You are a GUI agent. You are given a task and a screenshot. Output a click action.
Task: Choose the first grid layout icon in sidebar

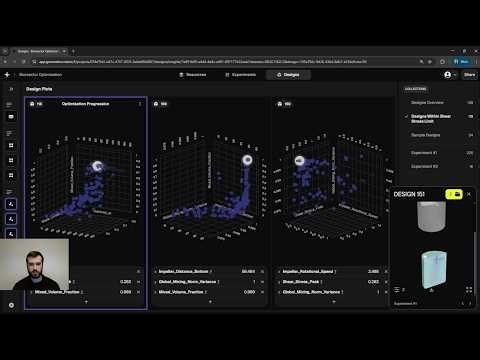[x=11, y=145]
